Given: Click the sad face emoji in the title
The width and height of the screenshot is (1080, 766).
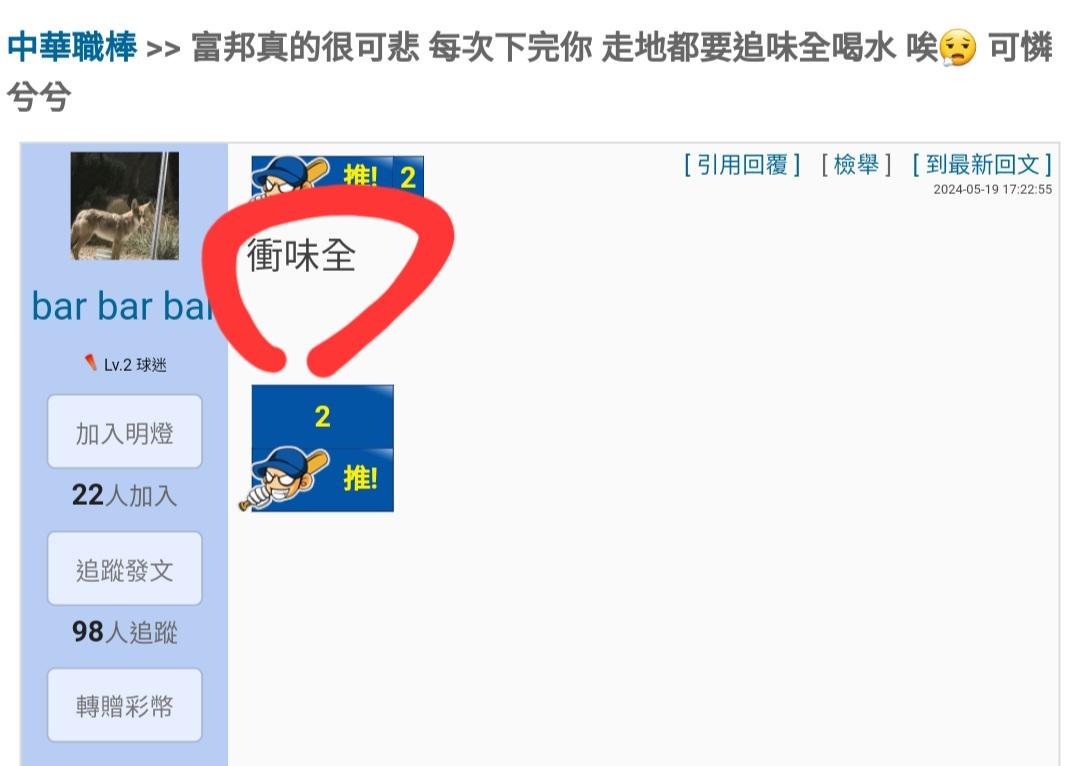Looking at the screenshot, I should click(x=958, y=48).
